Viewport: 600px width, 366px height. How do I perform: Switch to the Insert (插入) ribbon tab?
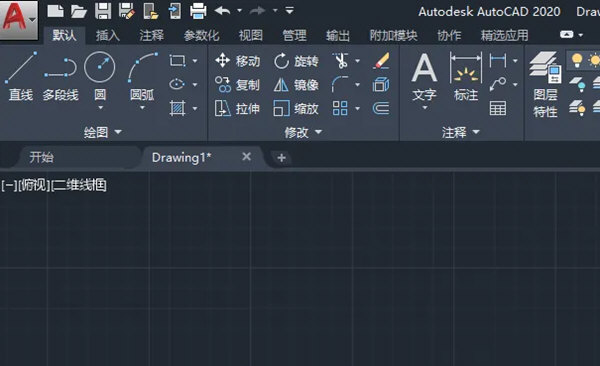point(108,36)
